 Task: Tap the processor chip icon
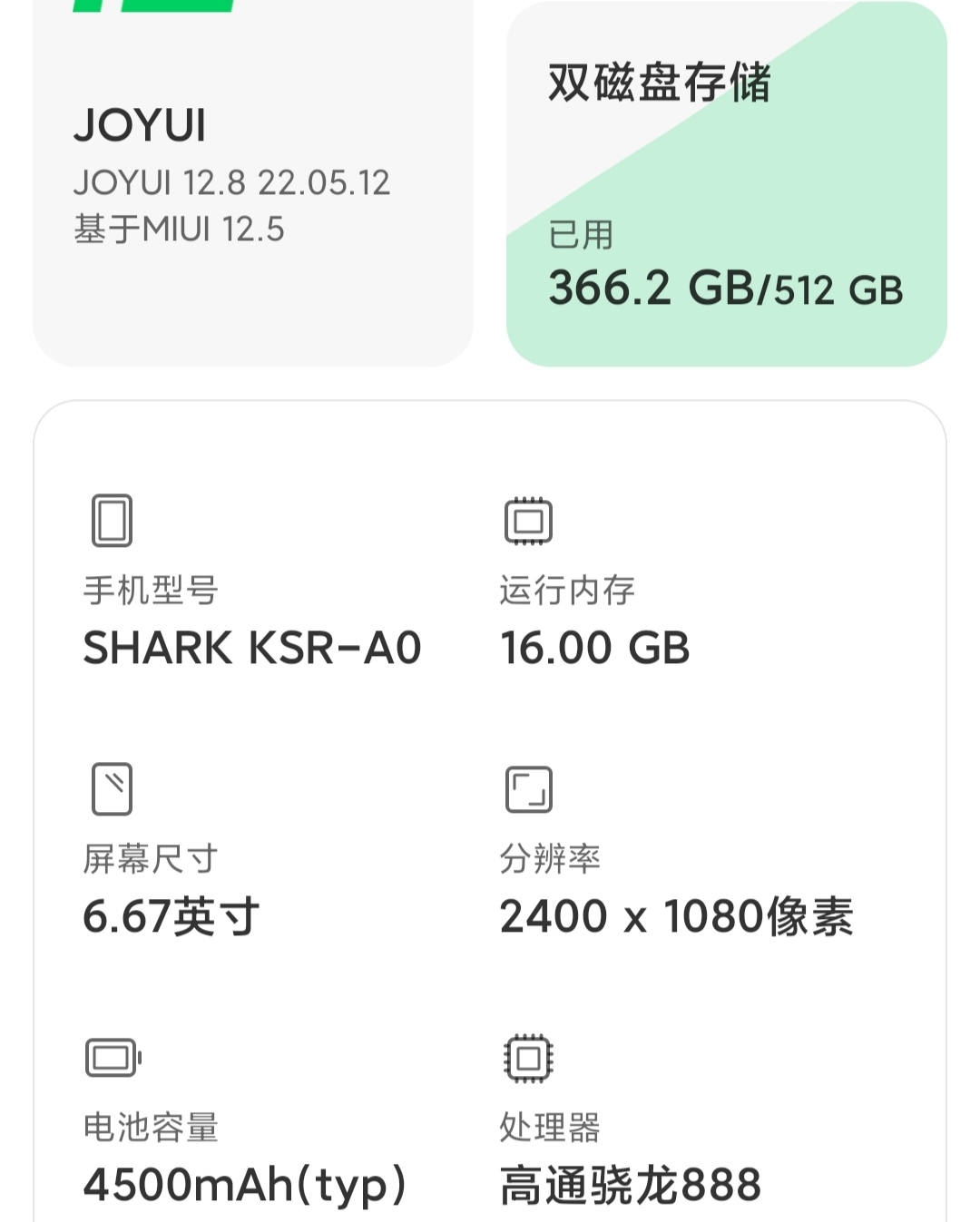pos(528,1058)
